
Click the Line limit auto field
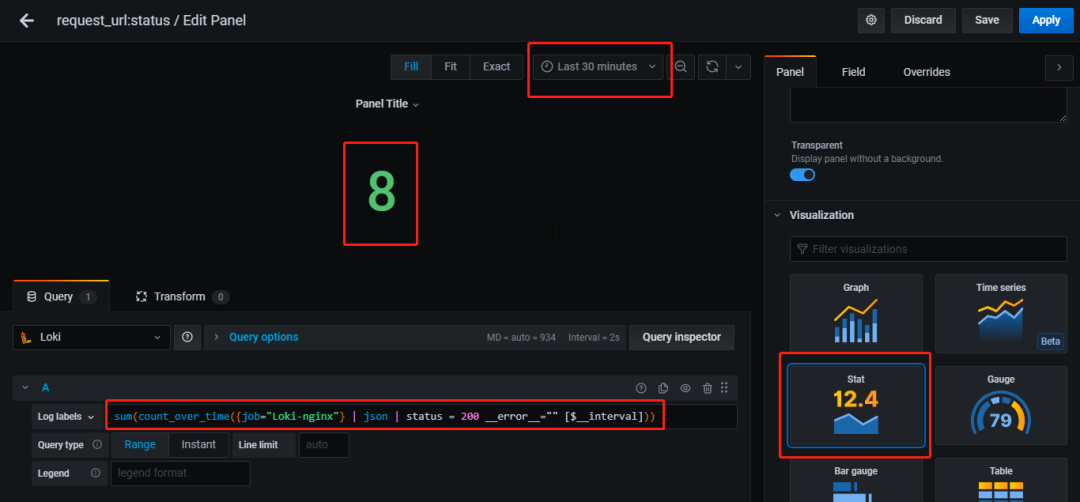point(324,445)
